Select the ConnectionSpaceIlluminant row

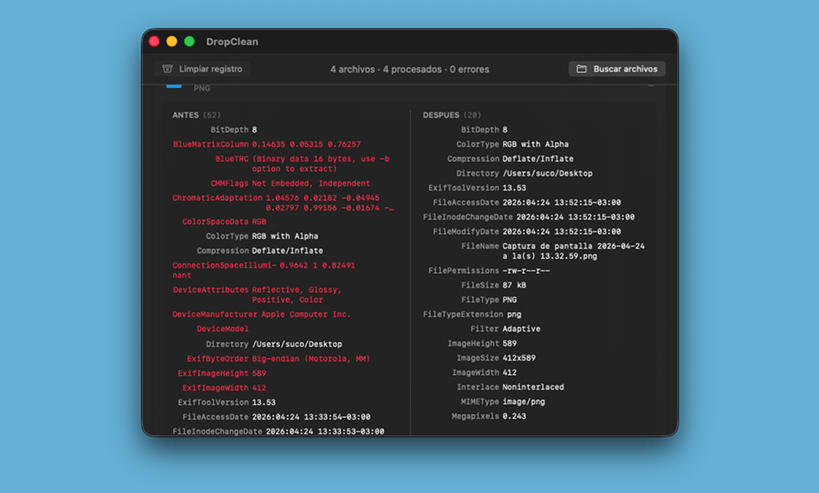click(x=264, y=270)
